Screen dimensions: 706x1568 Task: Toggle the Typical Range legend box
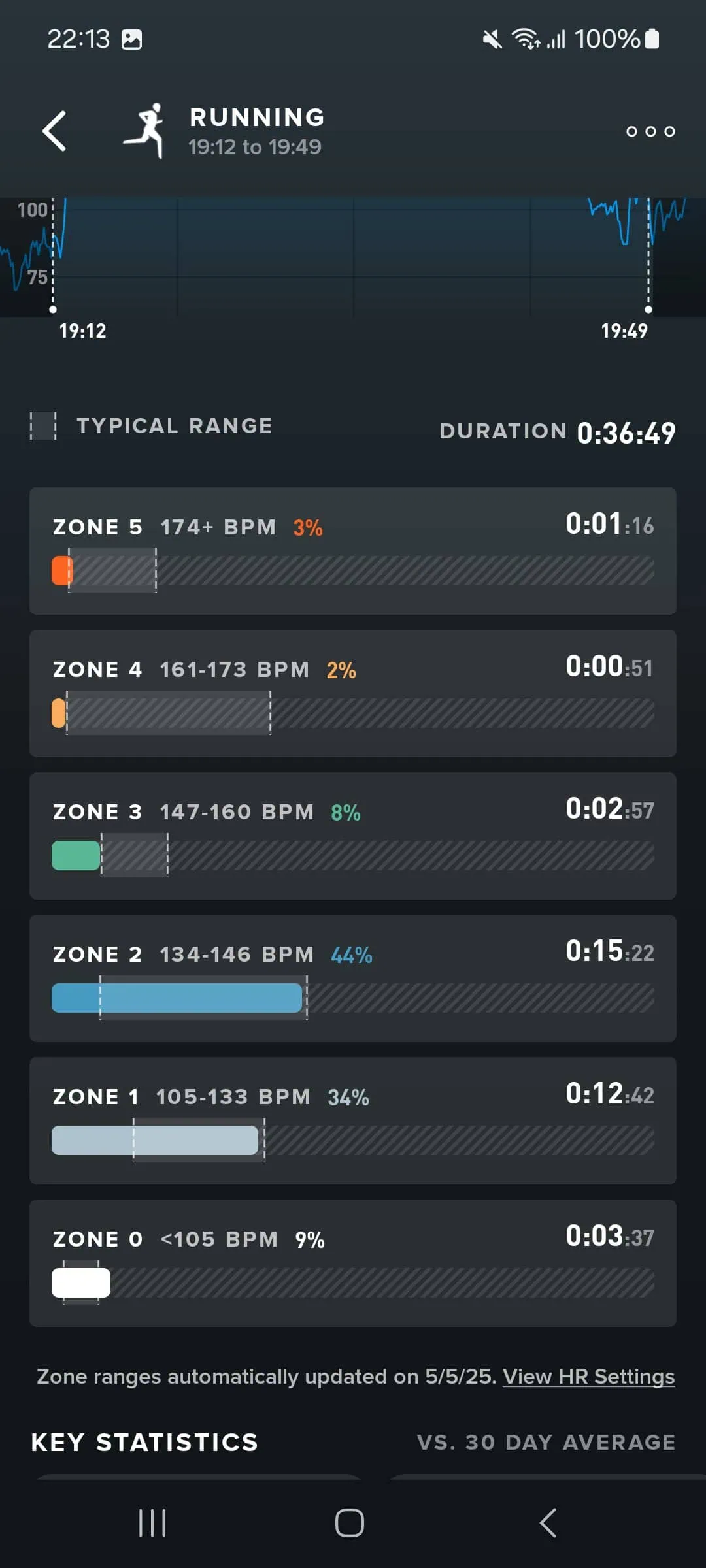coord(43,426)
